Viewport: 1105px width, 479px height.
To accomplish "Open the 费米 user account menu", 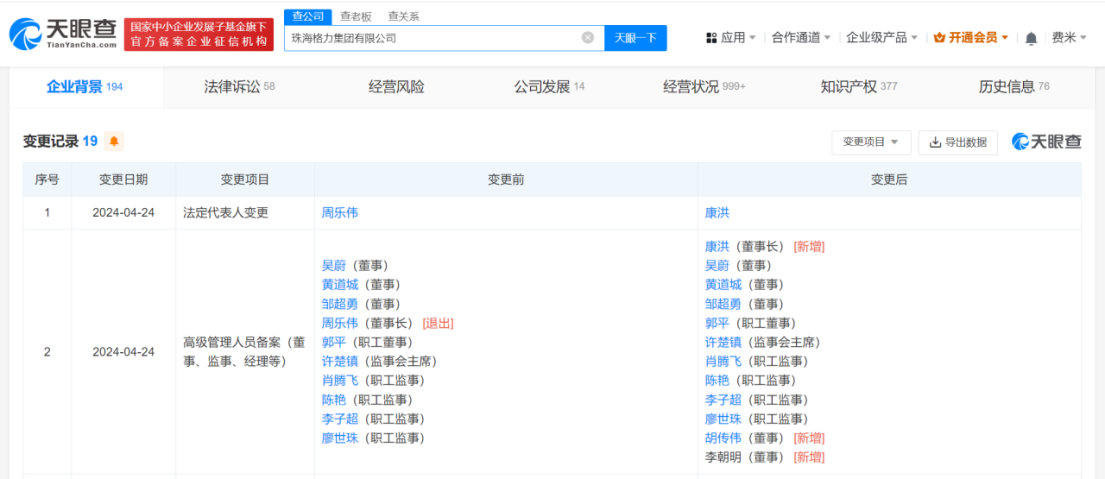I will click(x=1068, y=38).
